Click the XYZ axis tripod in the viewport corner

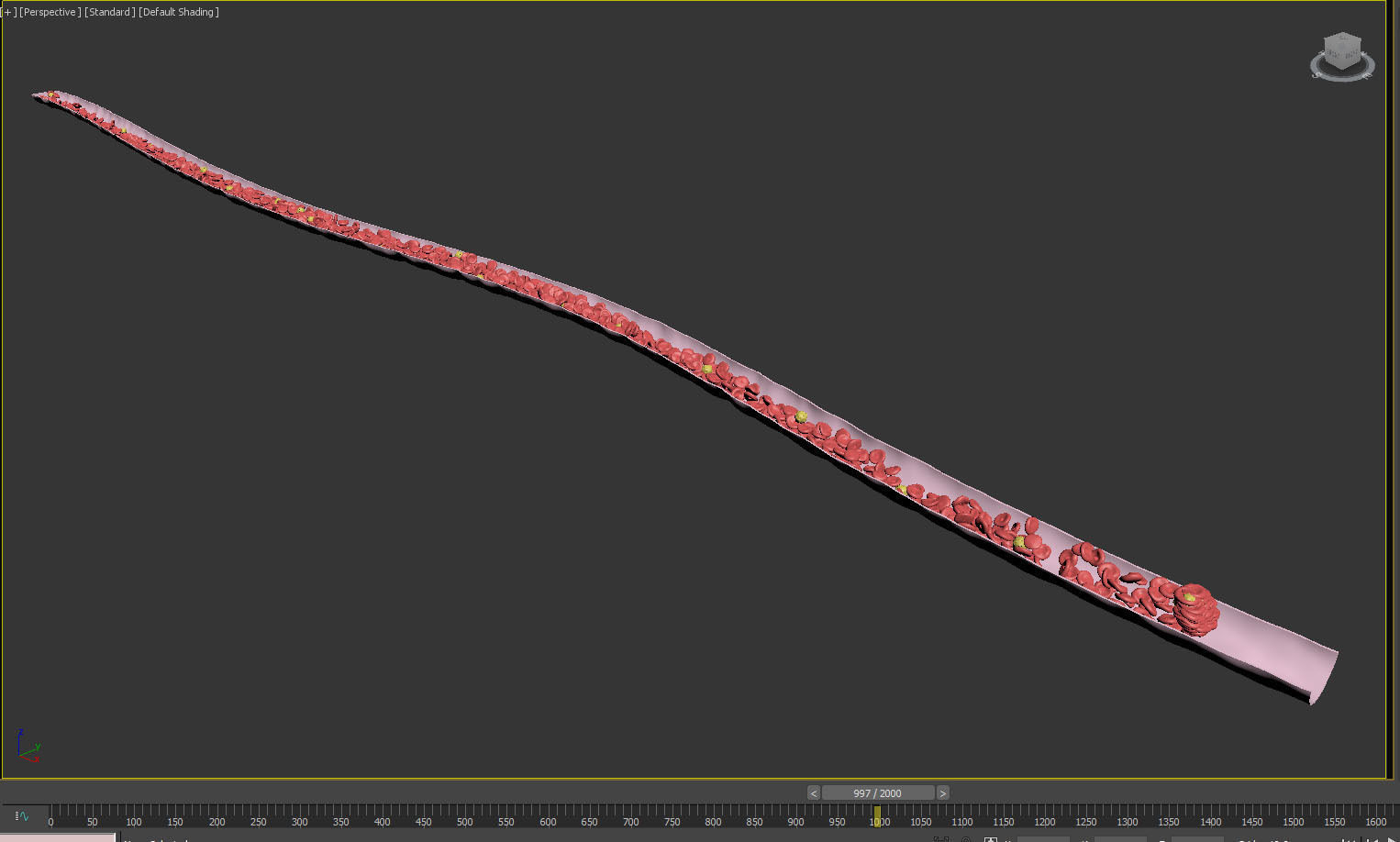28,747
